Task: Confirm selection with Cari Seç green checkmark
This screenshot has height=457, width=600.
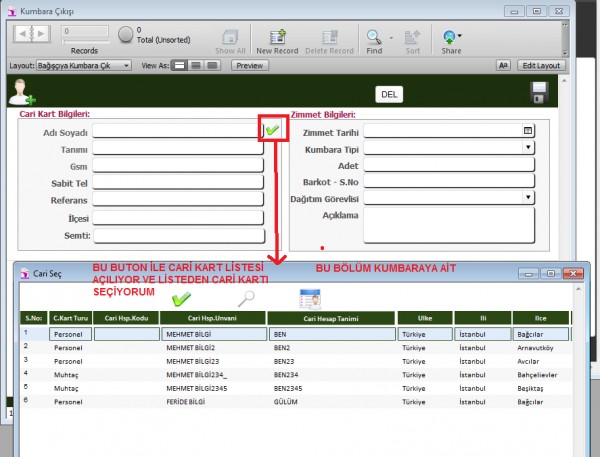Action: click(x=181, y=298)
